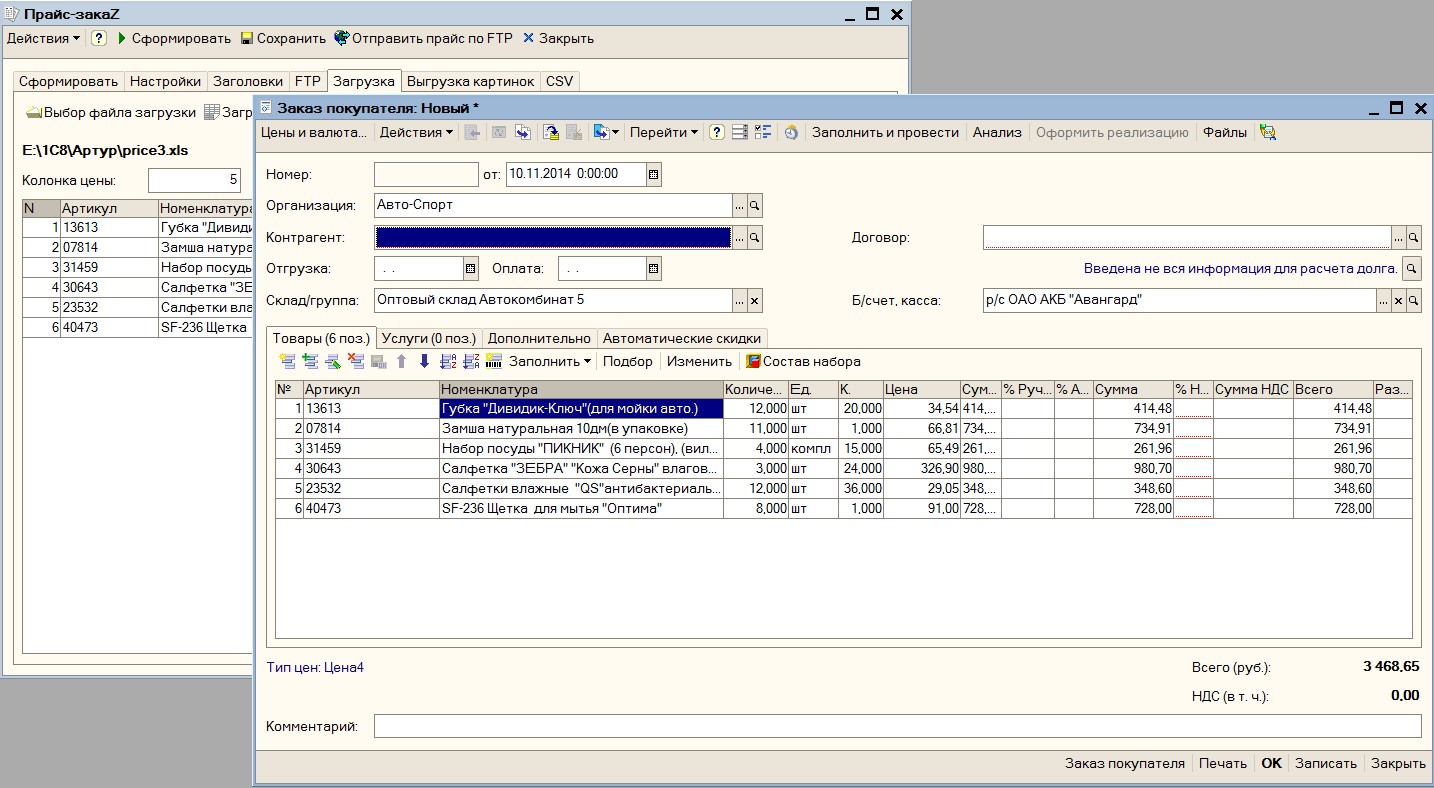Click the magnifier next to the debt information message
Image resolution: width=1434 pixels, height=788 pixels.
1412,269
